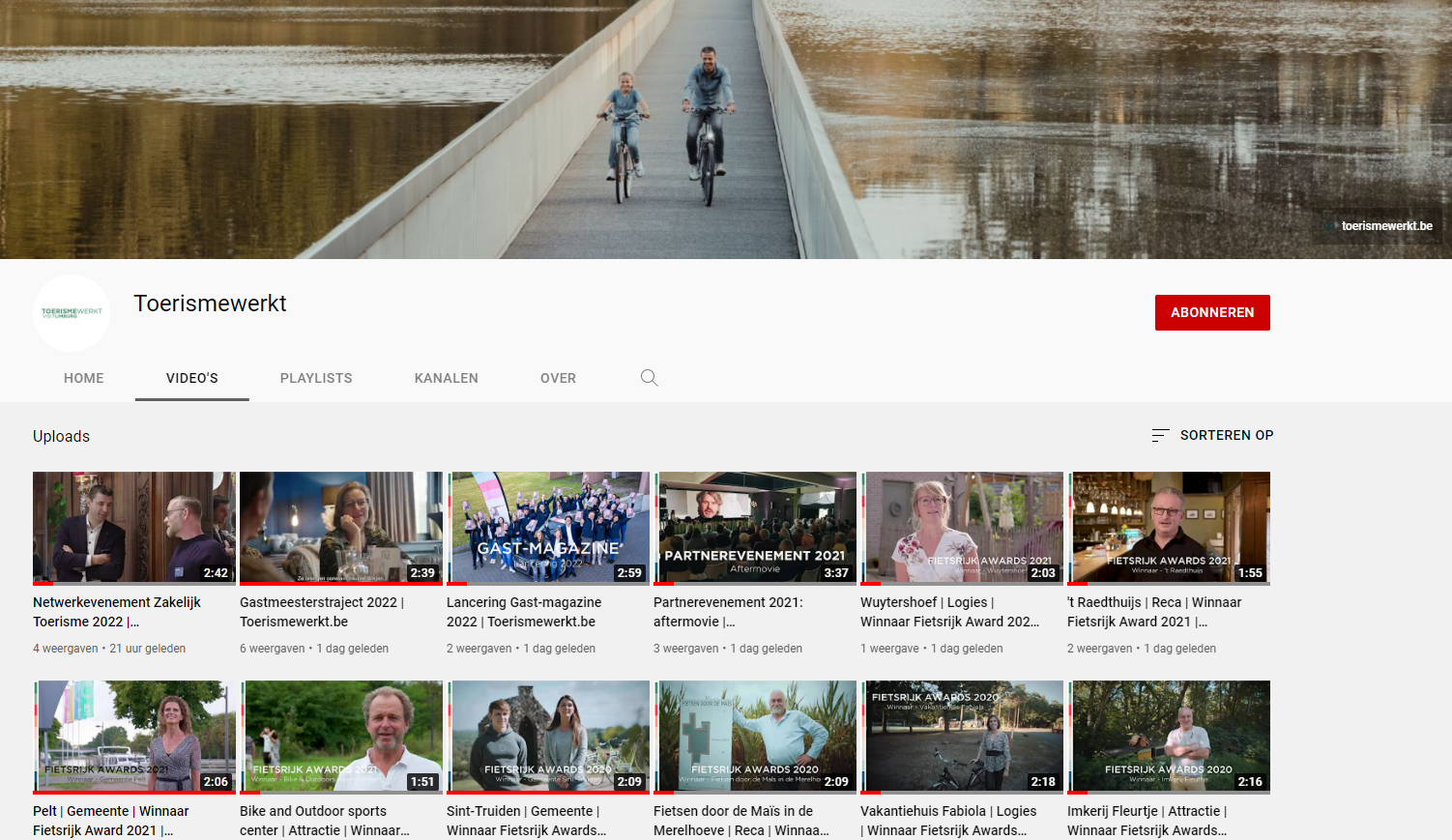Click the '6 weergaven • 1 dag geleden' text
1452x840 pixels.
pyautogui.click(x=314, y=649)
